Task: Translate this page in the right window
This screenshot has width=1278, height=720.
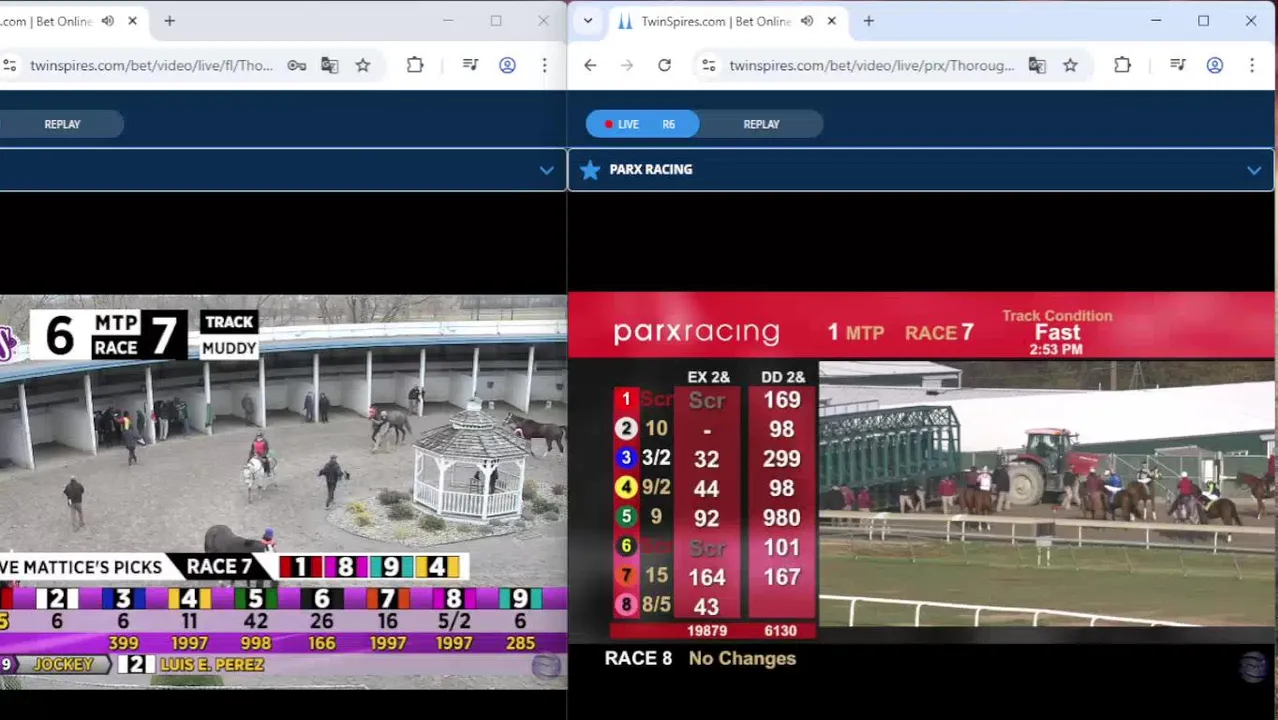Action: [x=1037, y=65]
